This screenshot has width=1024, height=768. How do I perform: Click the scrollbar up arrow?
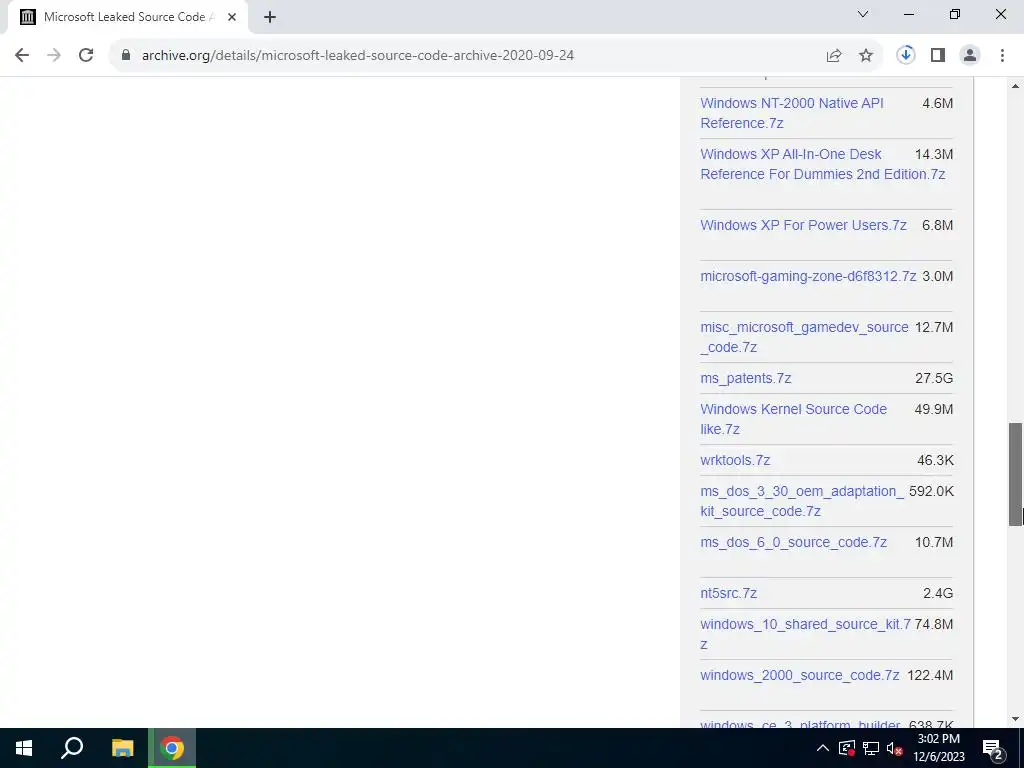(x=1015, y=86)
